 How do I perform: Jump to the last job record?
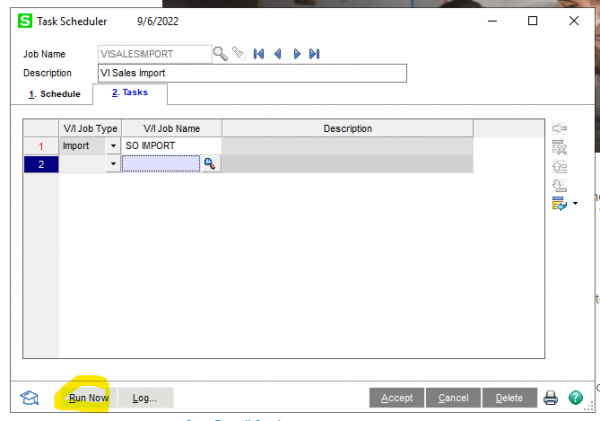coord(314,54)
